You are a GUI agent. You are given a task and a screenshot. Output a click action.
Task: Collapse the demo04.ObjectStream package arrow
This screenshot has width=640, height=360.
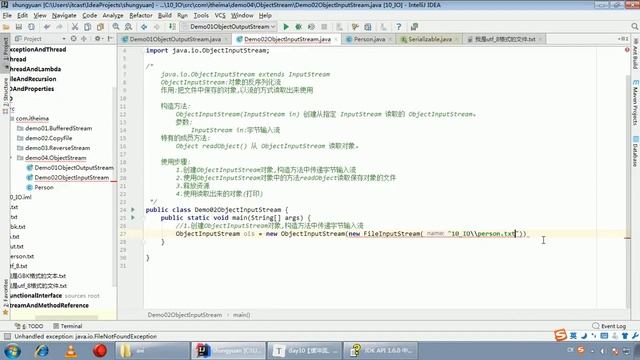click(11, 158)
